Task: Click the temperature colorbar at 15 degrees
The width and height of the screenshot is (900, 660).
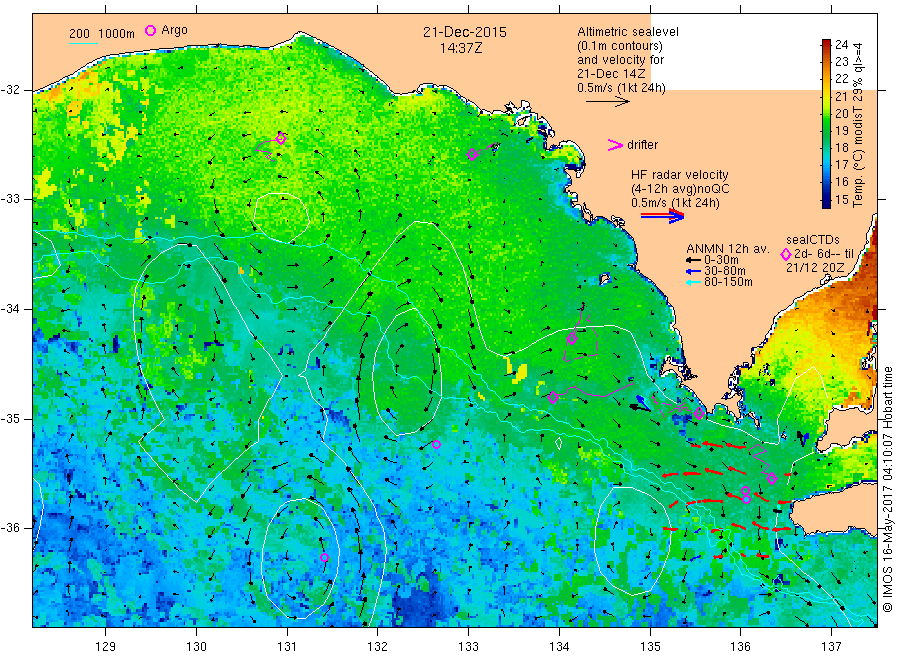Action: pos(826,200)
